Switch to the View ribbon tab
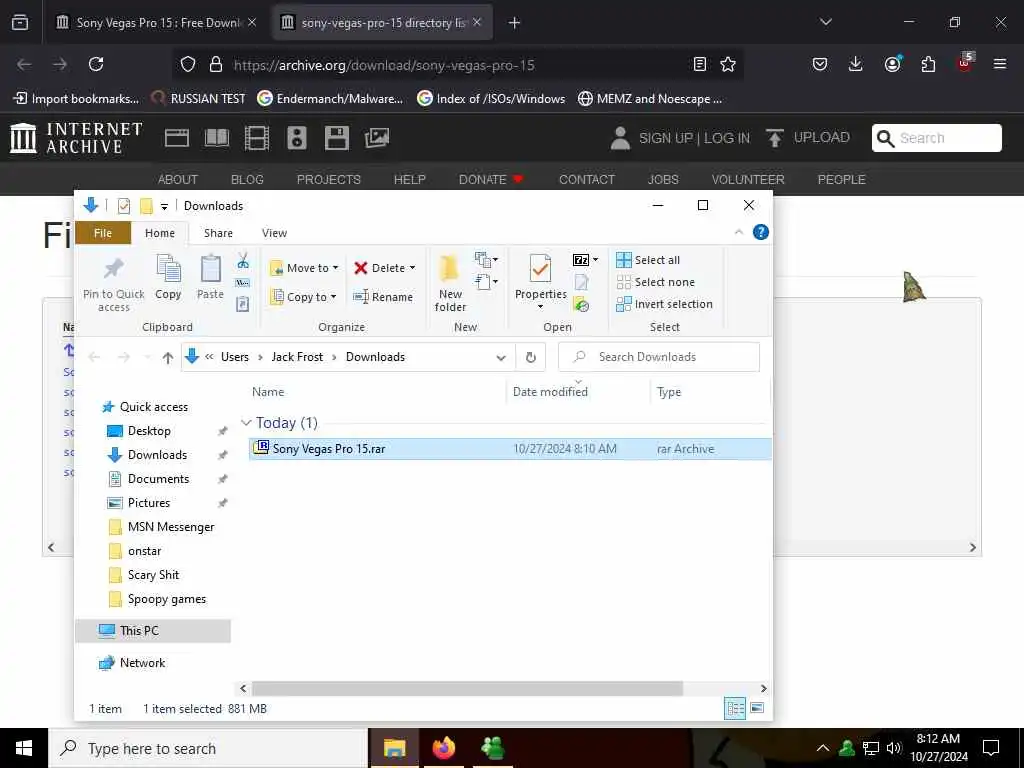The height and width of the screenshot is (768, 1024). [274, 233]
